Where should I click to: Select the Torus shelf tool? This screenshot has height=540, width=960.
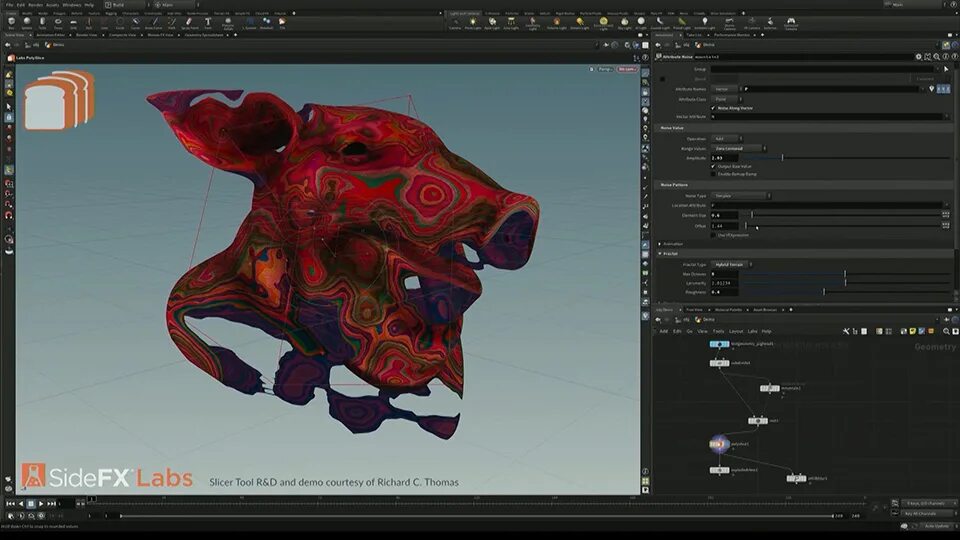coord(58,23)
